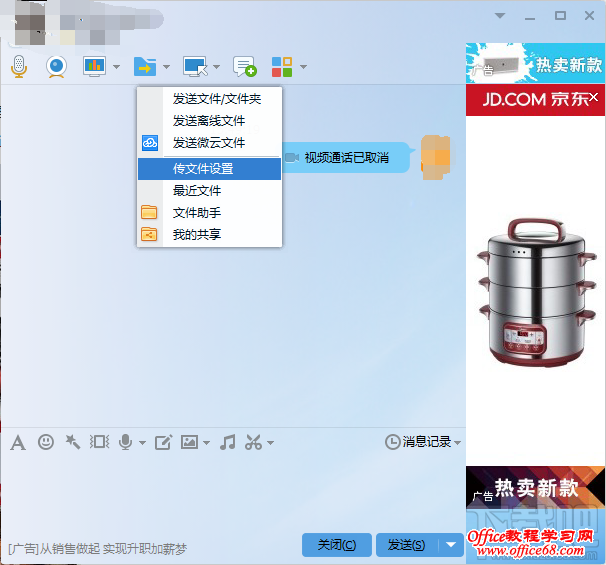Click the file assistant folder icon
The image size is (606, 565).
pyautogui.click(x=149, y=212)
